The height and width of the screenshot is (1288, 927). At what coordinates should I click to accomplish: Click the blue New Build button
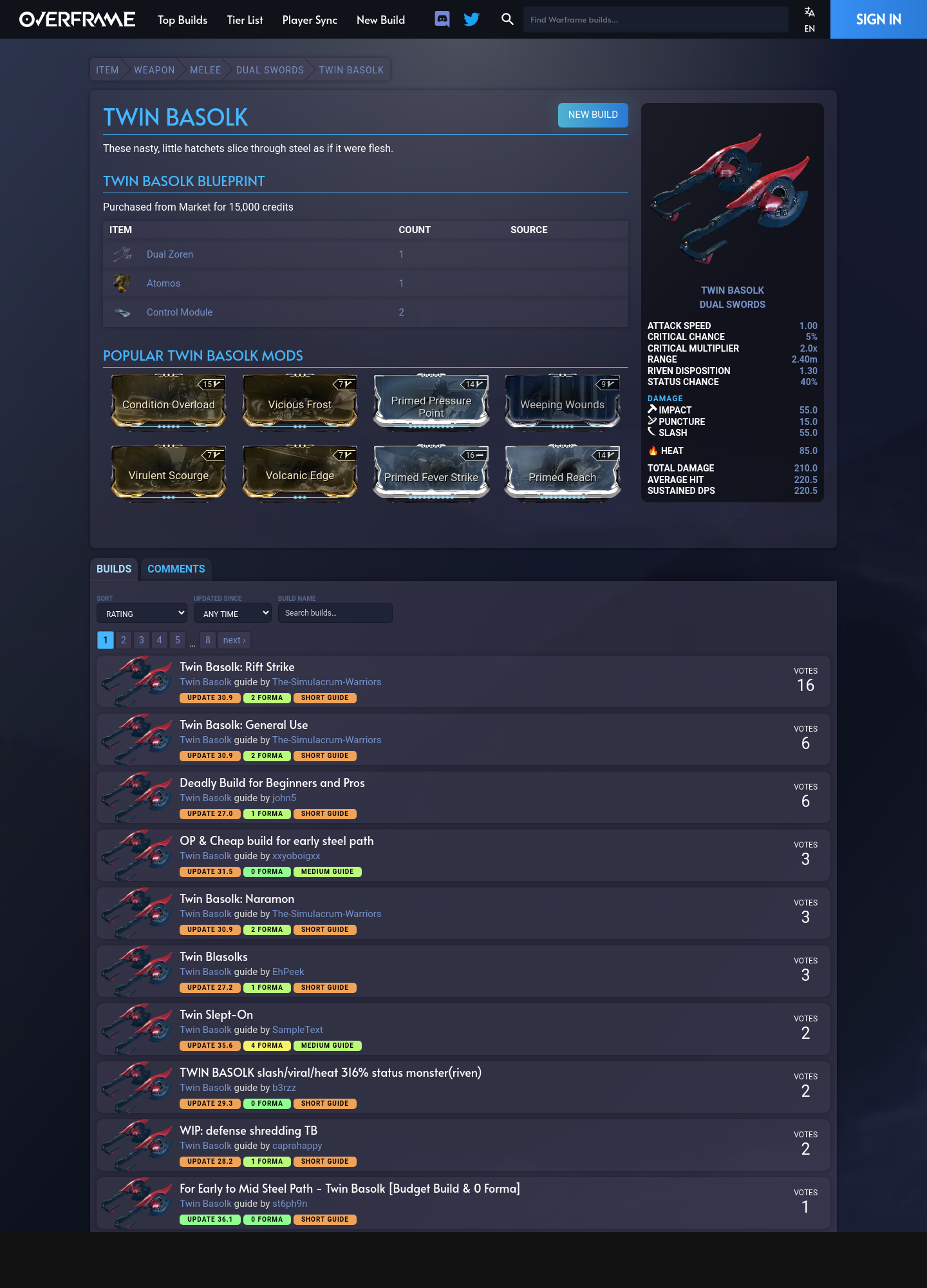click(593, 115)
